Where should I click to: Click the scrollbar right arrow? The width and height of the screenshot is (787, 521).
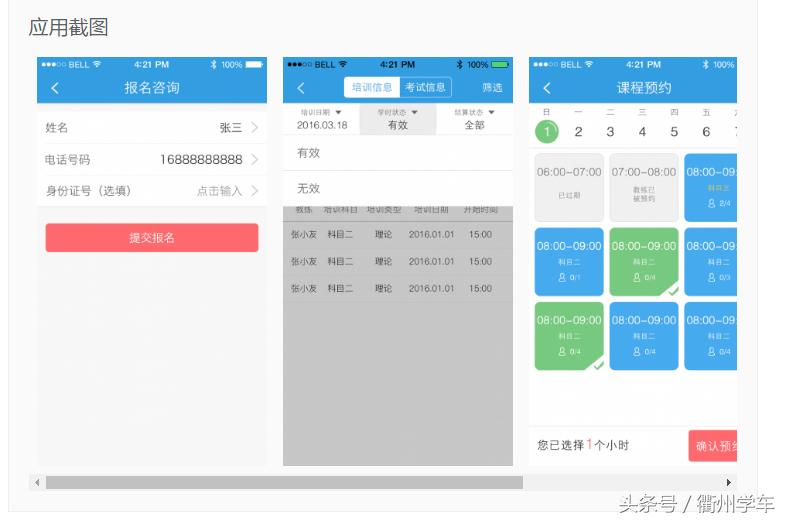point(728,482)
